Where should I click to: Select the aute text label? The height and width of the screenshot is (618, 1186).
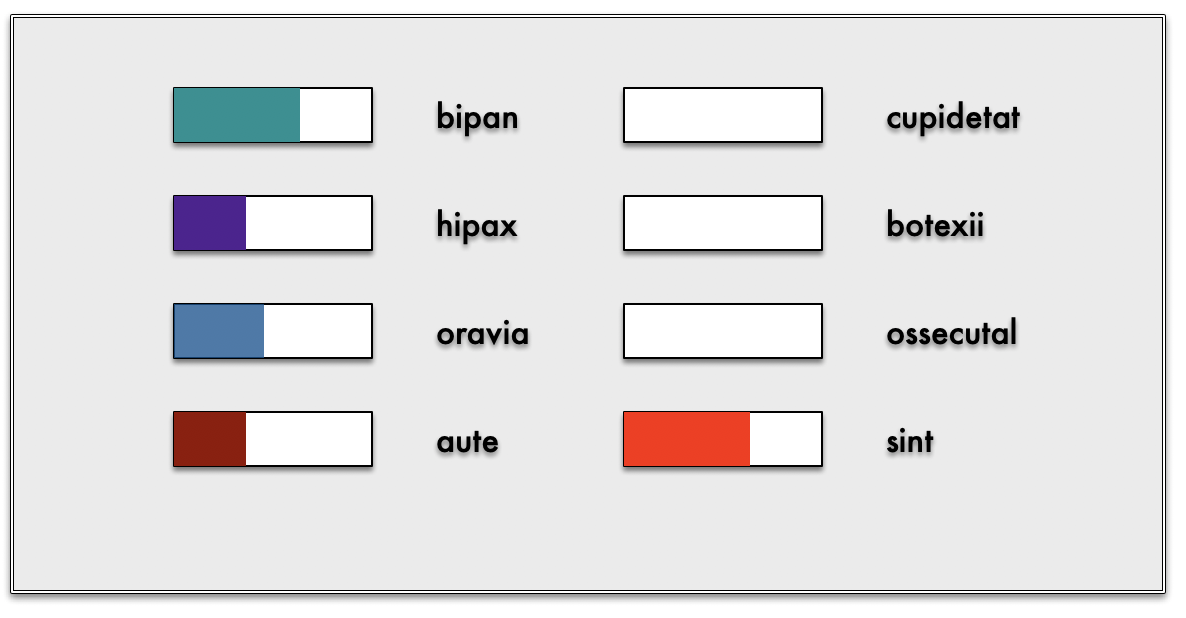pyautogui.click(x=467, y=441)
